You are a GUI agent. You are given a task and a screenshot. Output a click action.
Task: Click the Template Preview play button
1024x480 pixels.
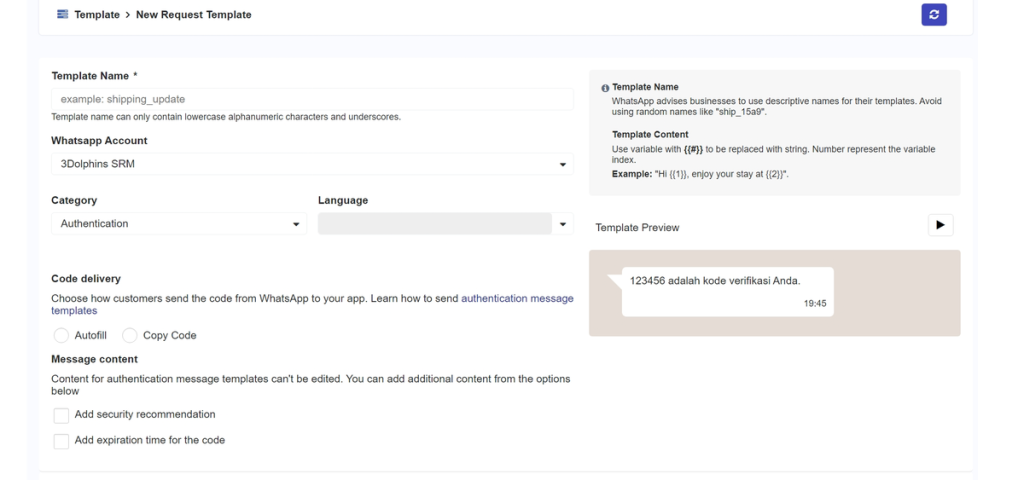[940, 225]
